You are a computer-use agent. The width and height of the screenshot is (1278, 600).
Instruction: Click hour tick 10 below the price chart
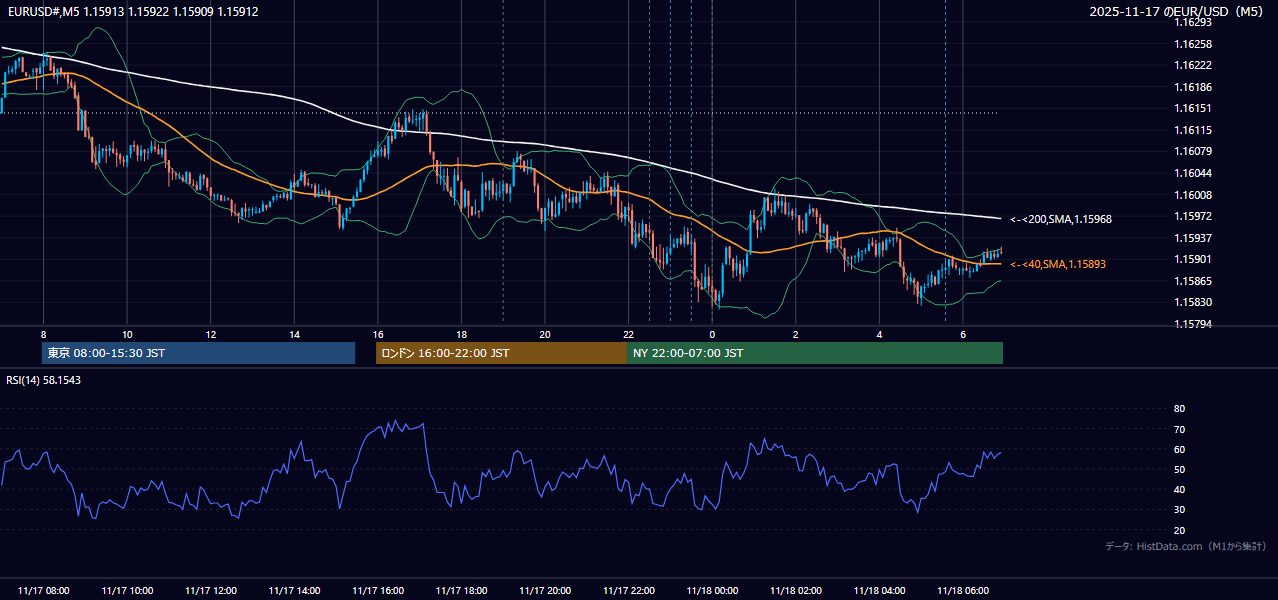pyautogui.click(x=127, y=334)
